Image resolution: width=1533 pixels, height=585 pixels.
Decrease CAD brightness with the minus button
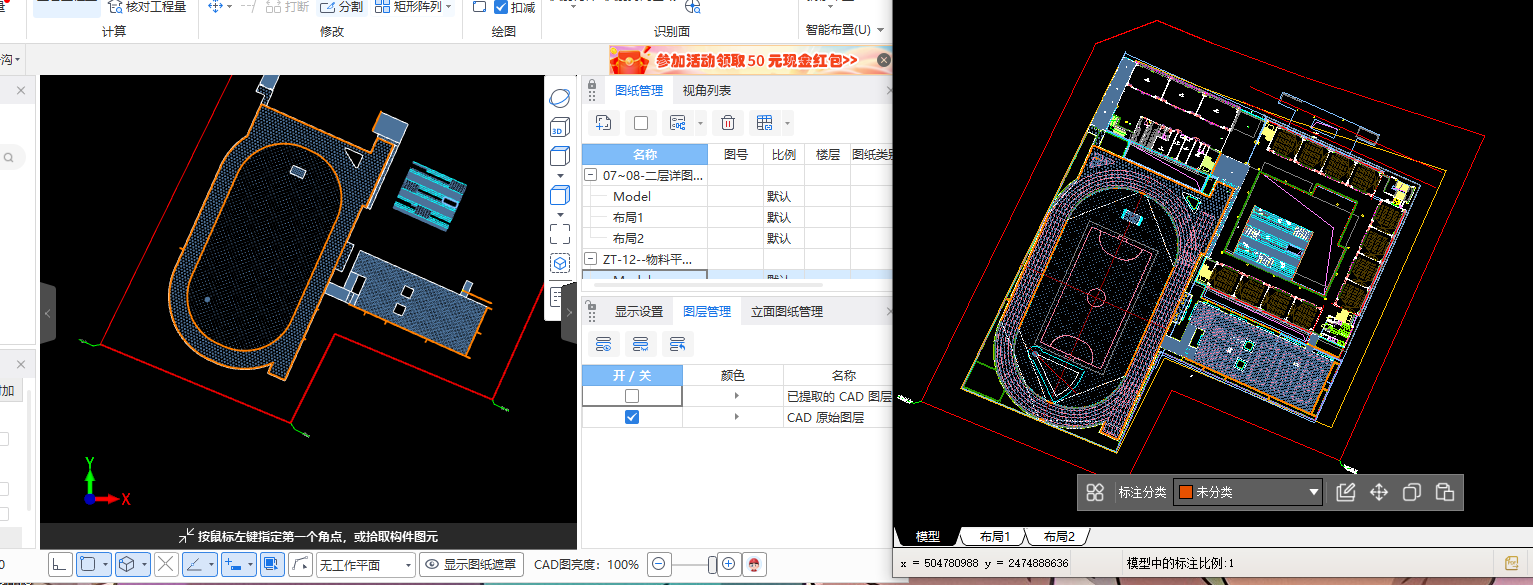[659, 564]
